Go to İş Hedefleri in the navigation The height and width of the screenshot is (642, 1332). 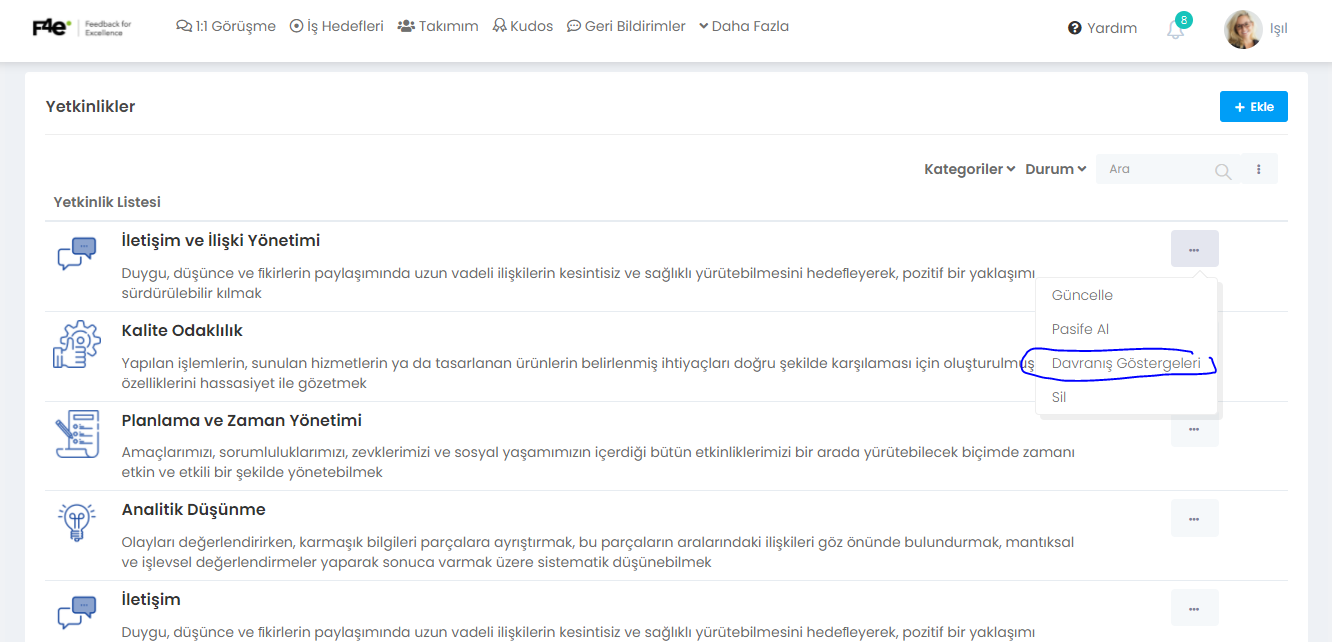[x=337, y=27]
